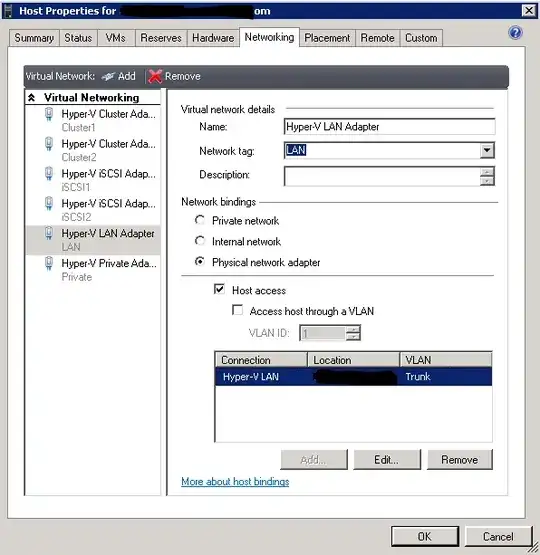Enable Access host through a VLAN
540x555 pixels.
click(x=237, y=310)
